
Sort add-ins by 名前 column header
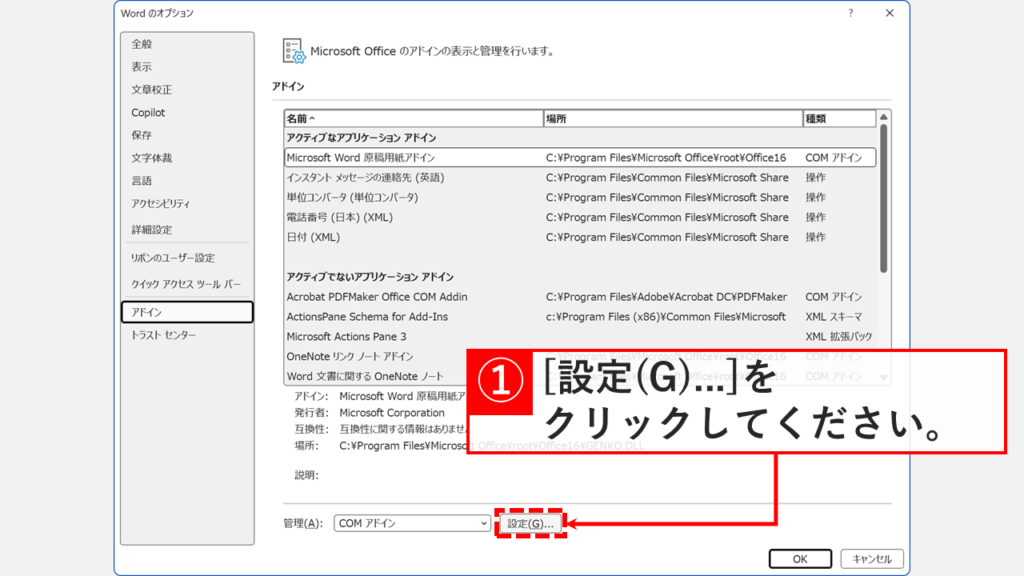tap(413, 118)
